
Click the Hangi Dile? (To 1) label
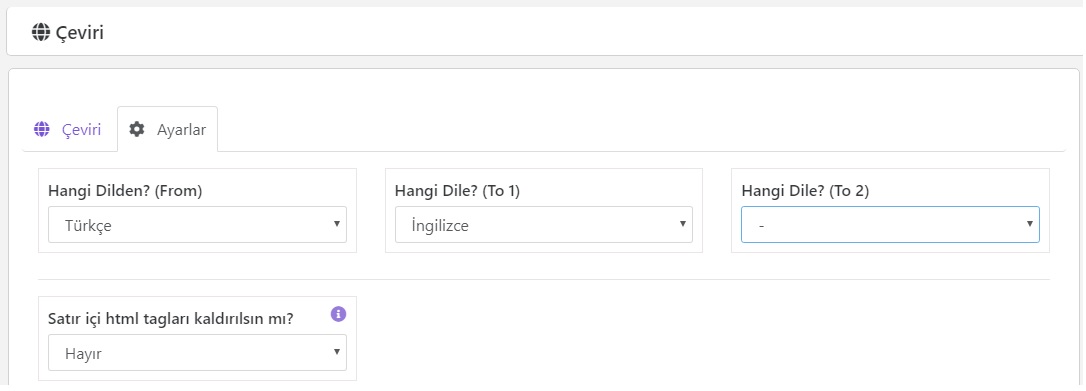[x=457, y=192]
